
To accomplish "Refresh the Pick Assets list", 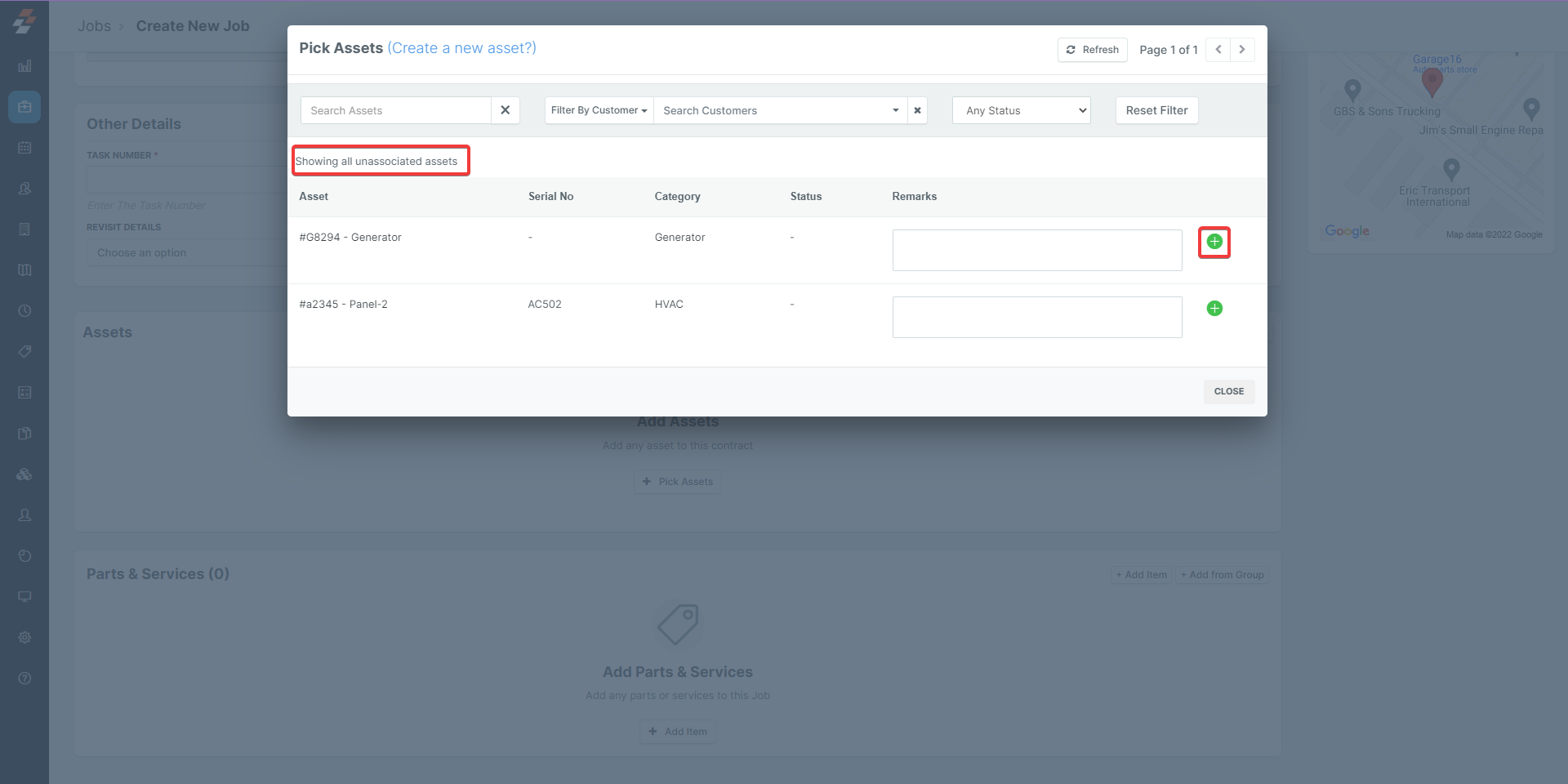I will [x=1093, y=50].
